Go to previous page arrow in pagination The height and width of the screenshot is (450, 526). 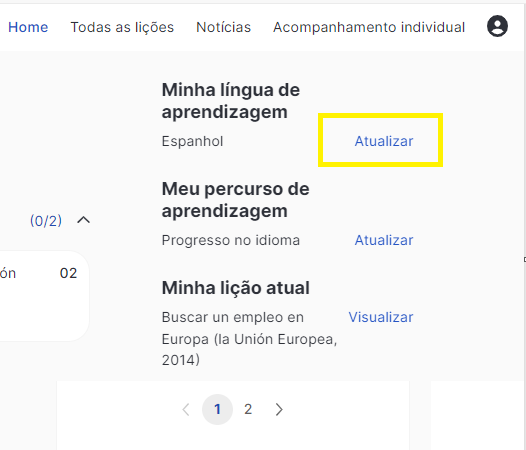tap(186, 409)
